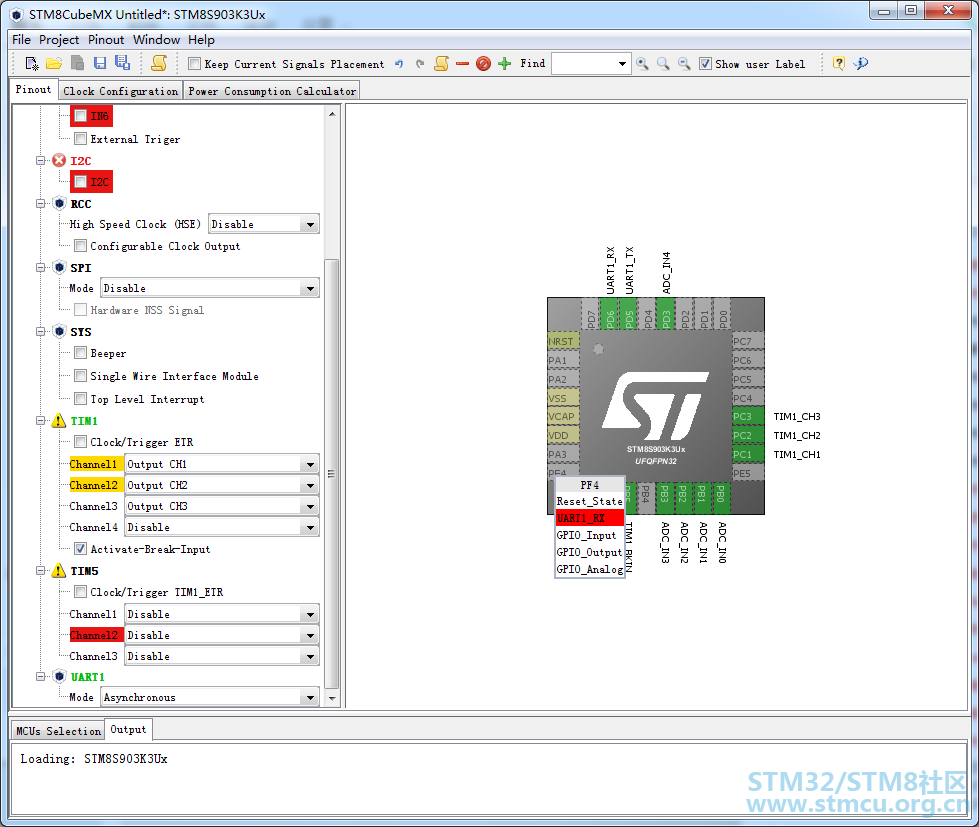Click the green plus icon
The height and width of the screenshot is (827, 979).
(504, 64)
